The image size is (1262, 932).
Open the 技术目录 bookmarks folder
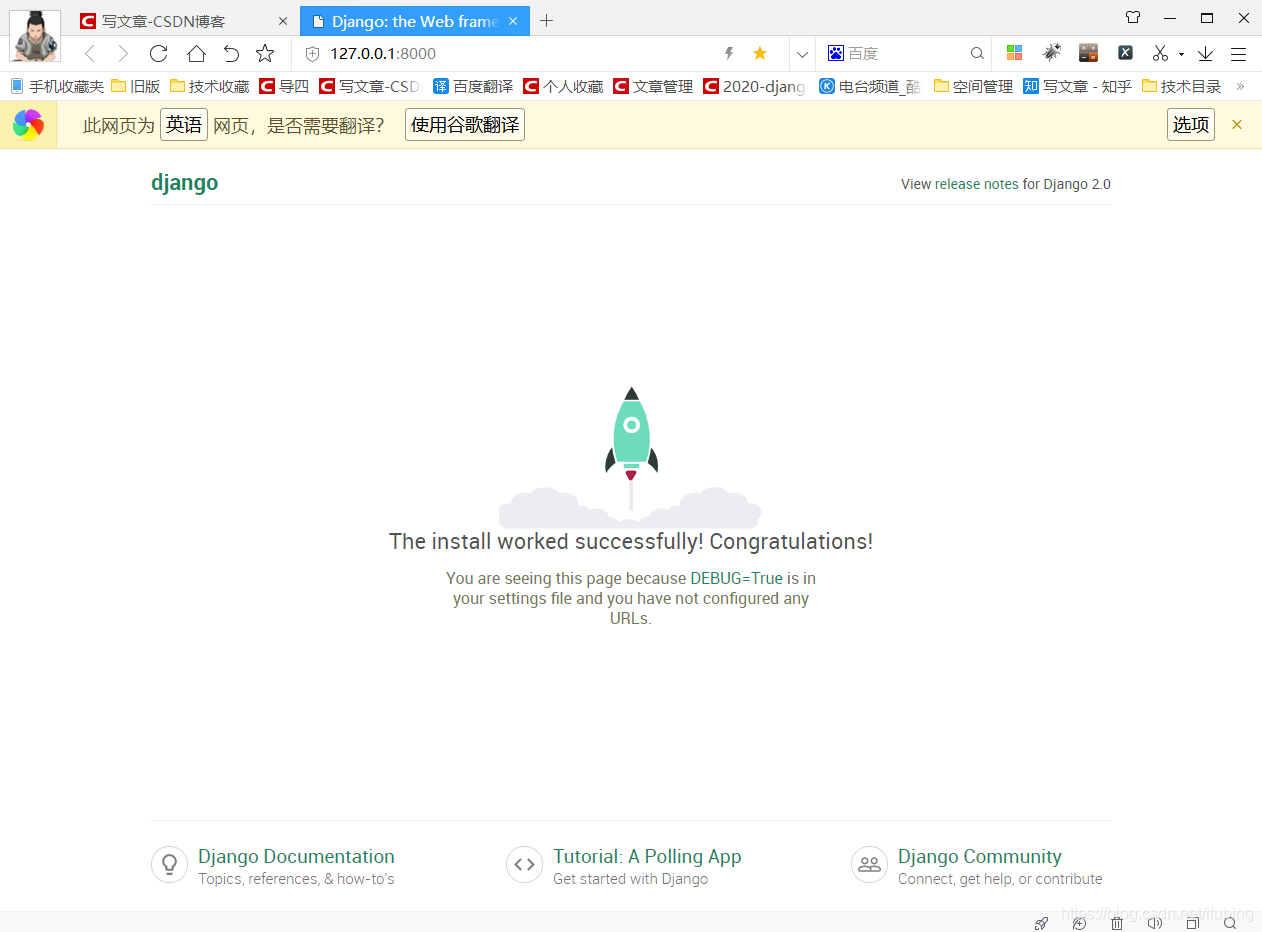point(1181,87)
